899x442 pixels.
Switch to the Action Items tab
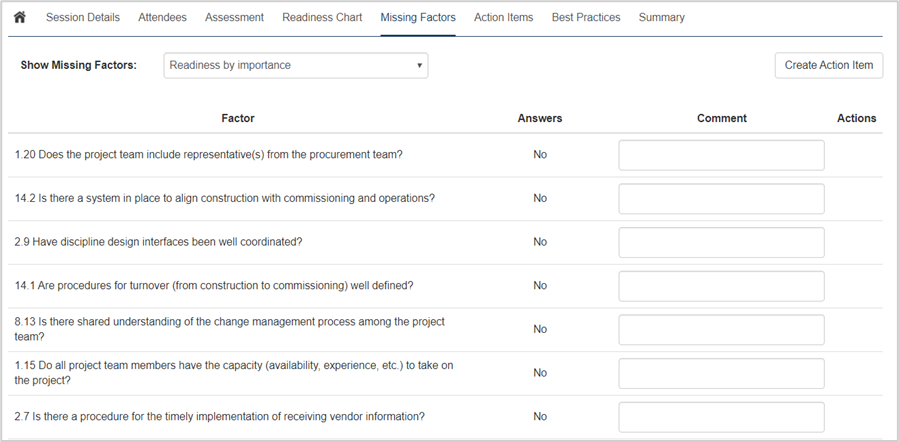(503, 18)
